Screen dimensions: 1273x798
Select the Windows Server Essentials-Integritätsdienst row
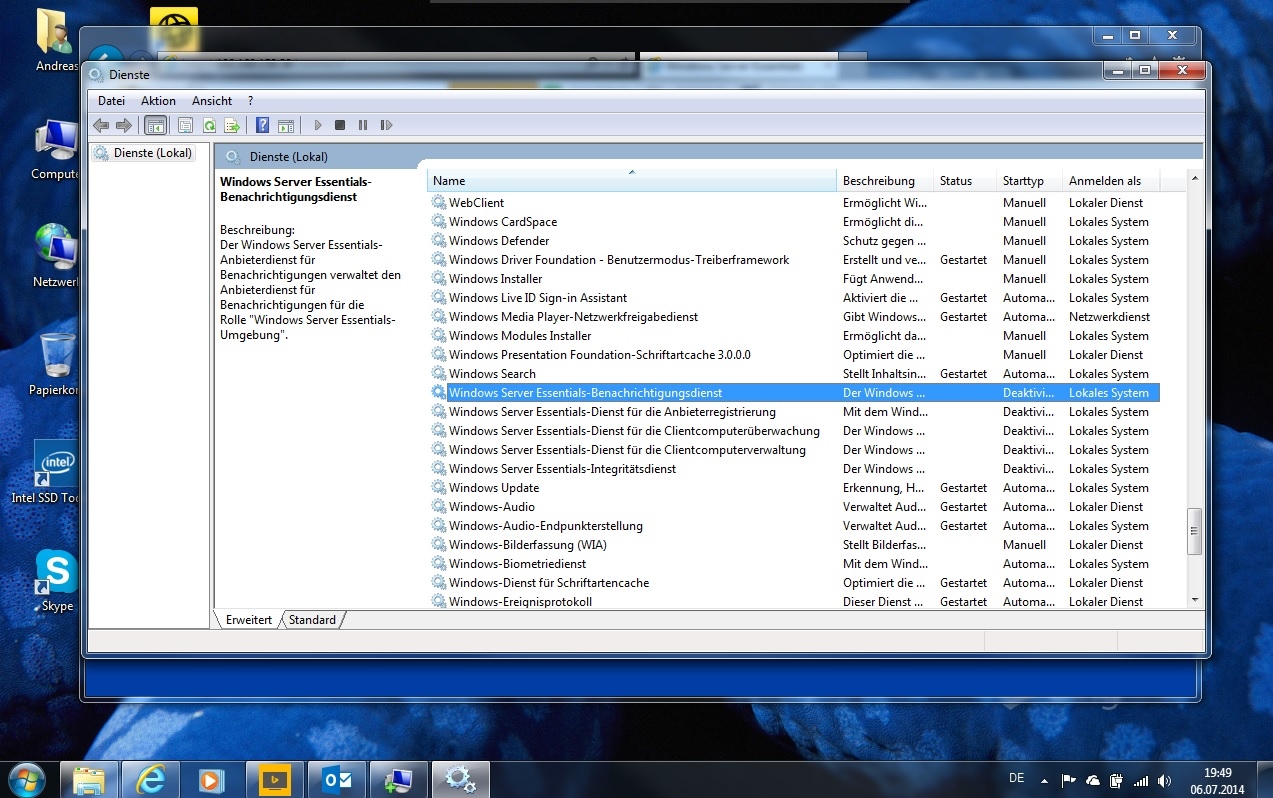click(x=795, y=469)
